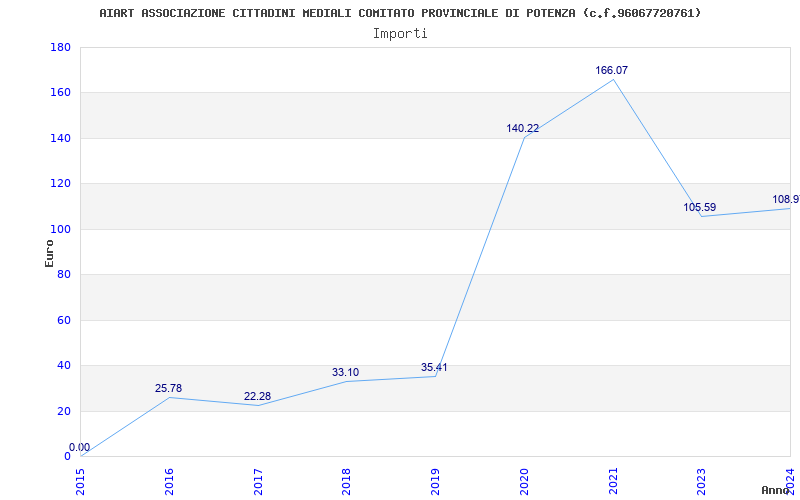The height and width of the screenshot is (500, 800).
Task: Click the 180 y-axis tick label
Action: click(60, 47)
